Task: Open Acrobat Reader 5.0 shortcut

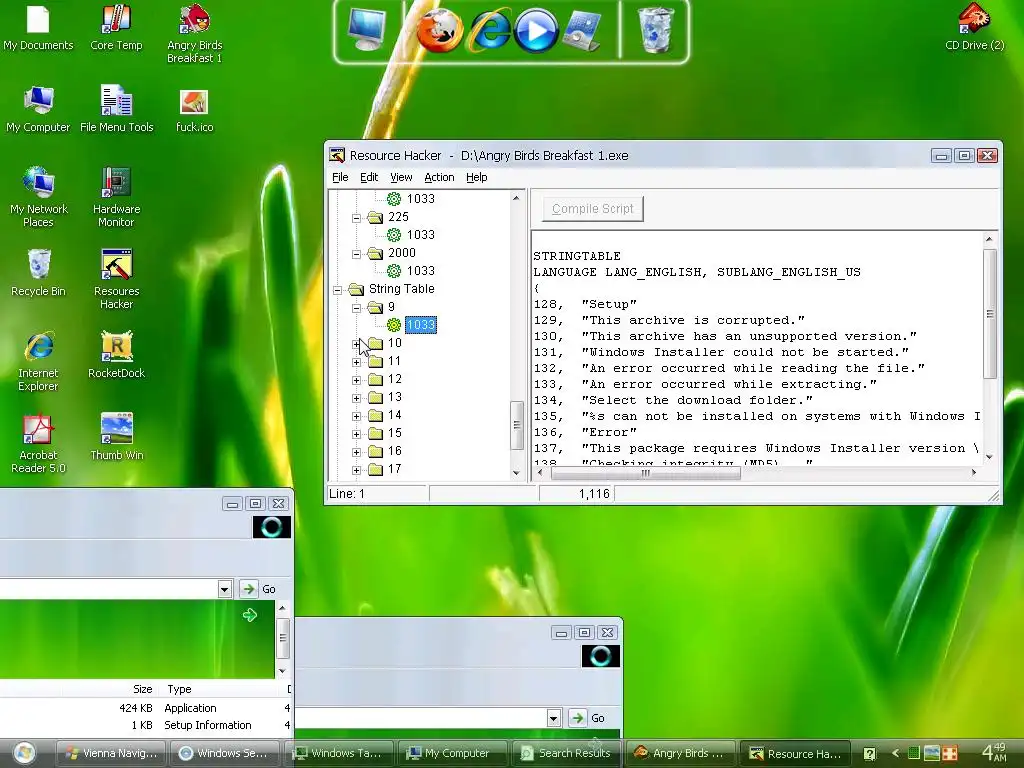Action: pyautogui.click(x=38, y=443)
